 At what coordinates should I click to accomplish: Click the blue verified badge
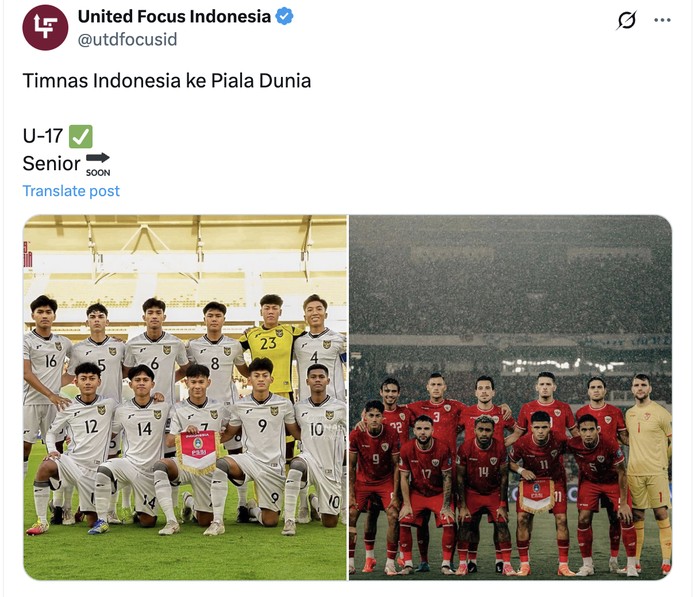(x=284, y=17)
